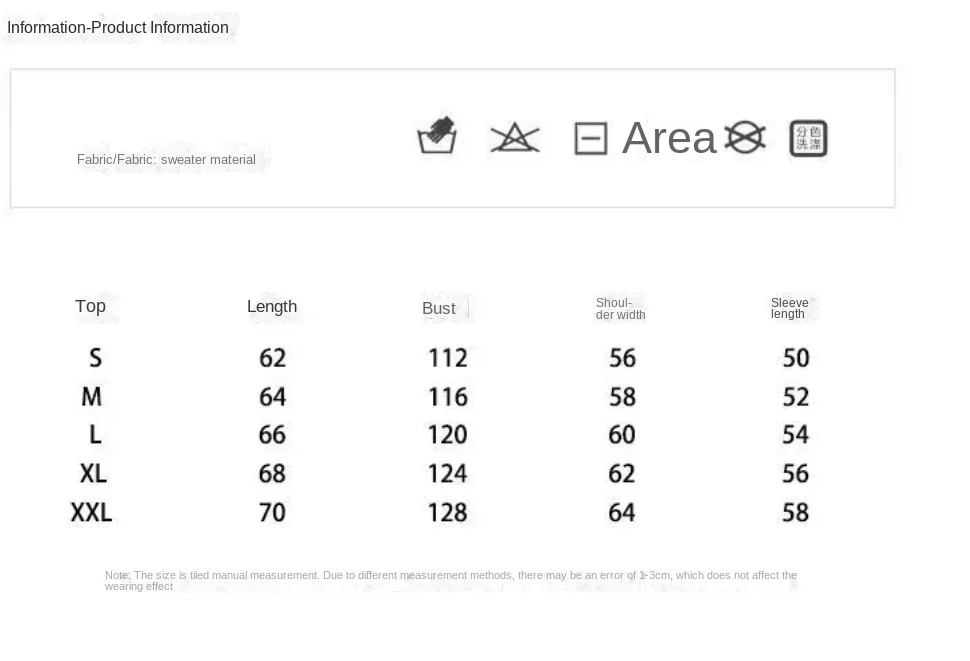Image resolution: width=970 pixels, height=661 pixels.
Task: Select the size XXL row label
Action: [x=92, y=512]
